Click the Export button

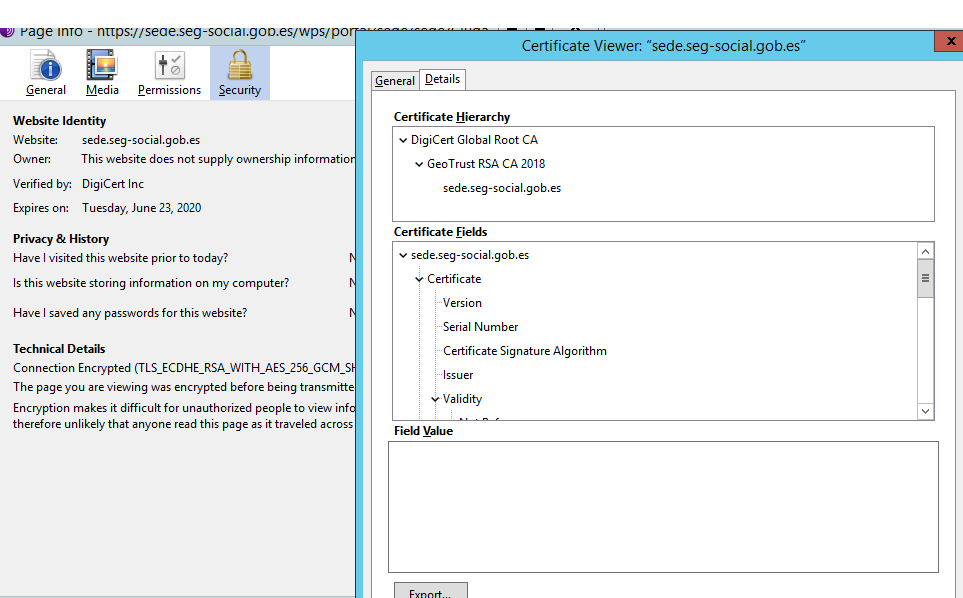click(431, 591)
